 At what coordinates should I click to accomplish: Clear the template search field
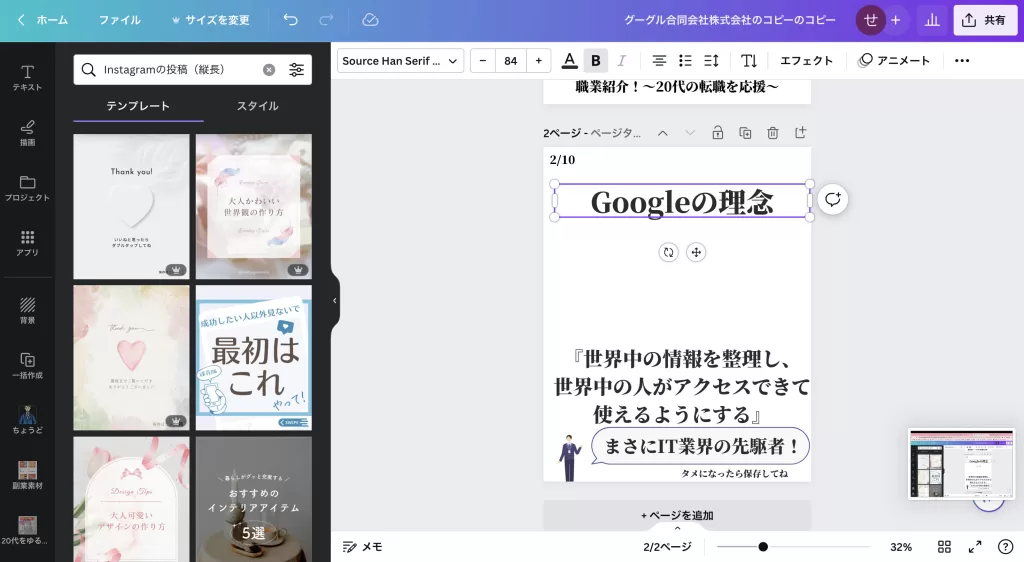(268, 70)
